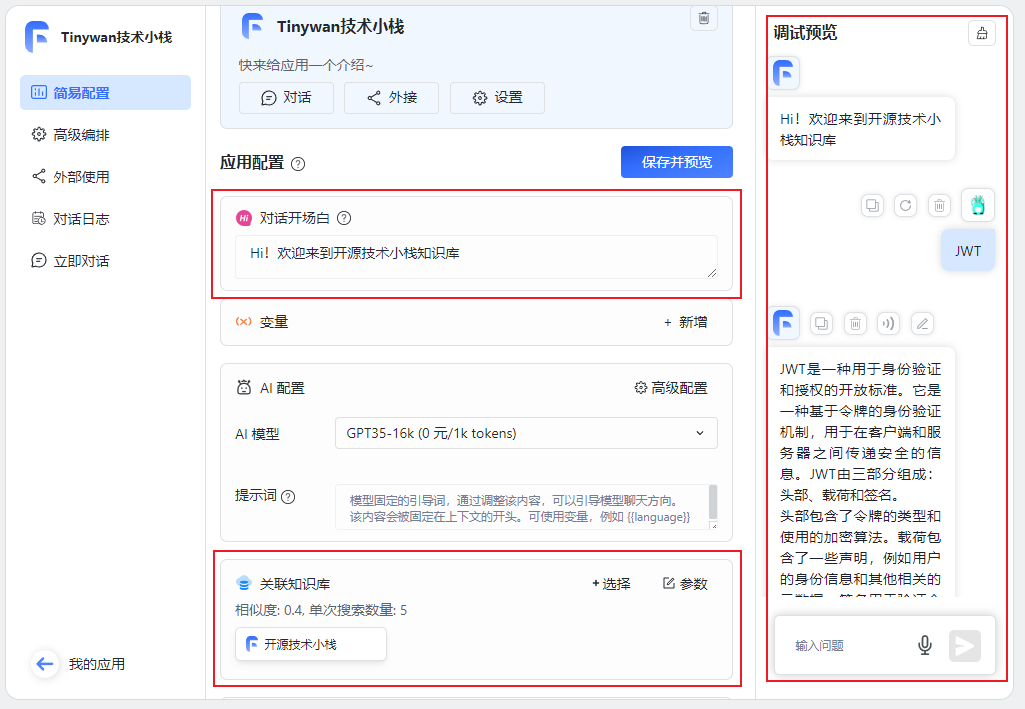The width and height of the screenshot is (1025, 709).
Task: Delete the app using trash icon at top
Action: (x=703, y=19)
